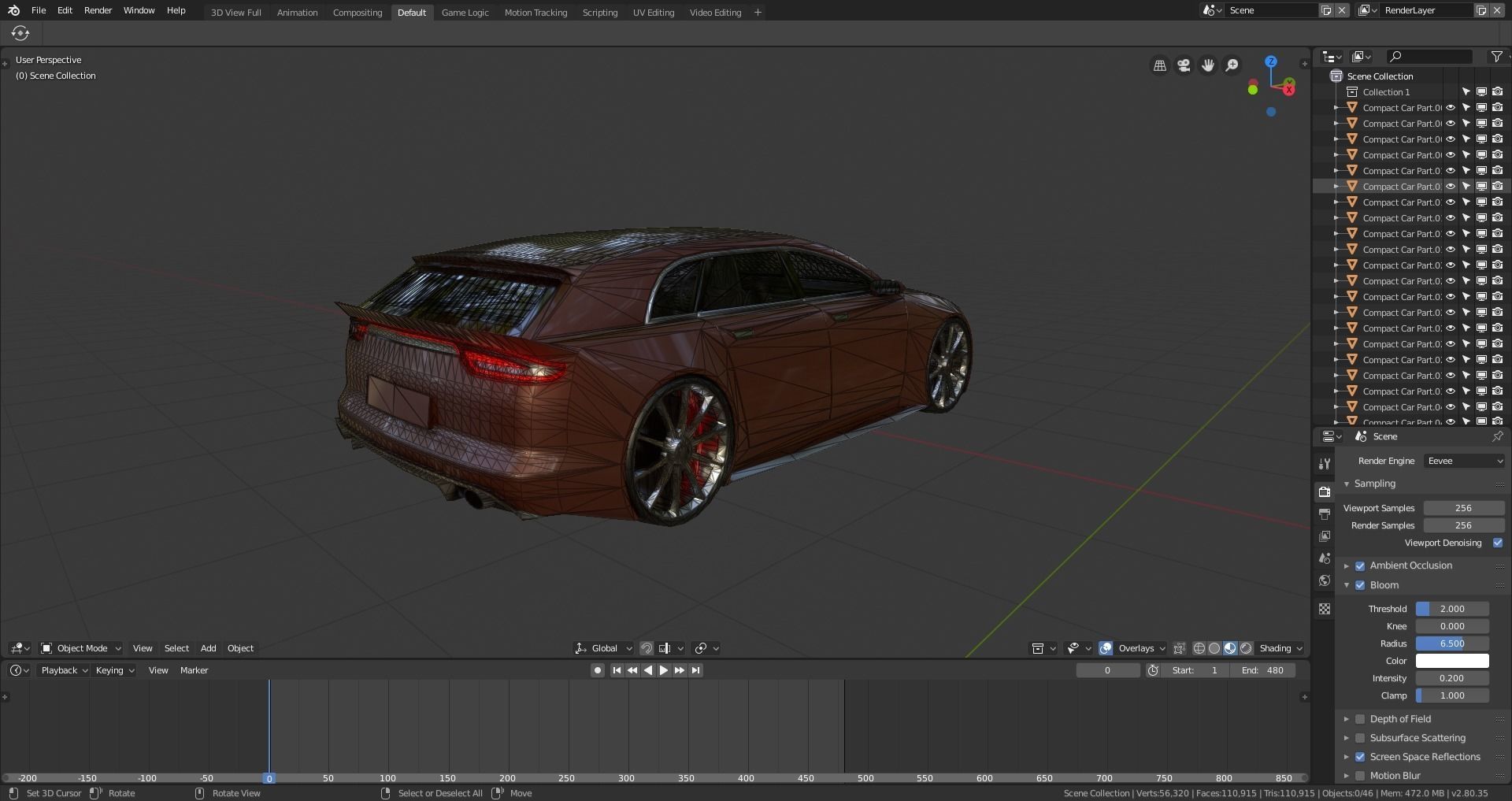Select rendered viewport shading
Viewport: 1512px width, 801px height.
pyautogui.click(x=1246, y=648)
